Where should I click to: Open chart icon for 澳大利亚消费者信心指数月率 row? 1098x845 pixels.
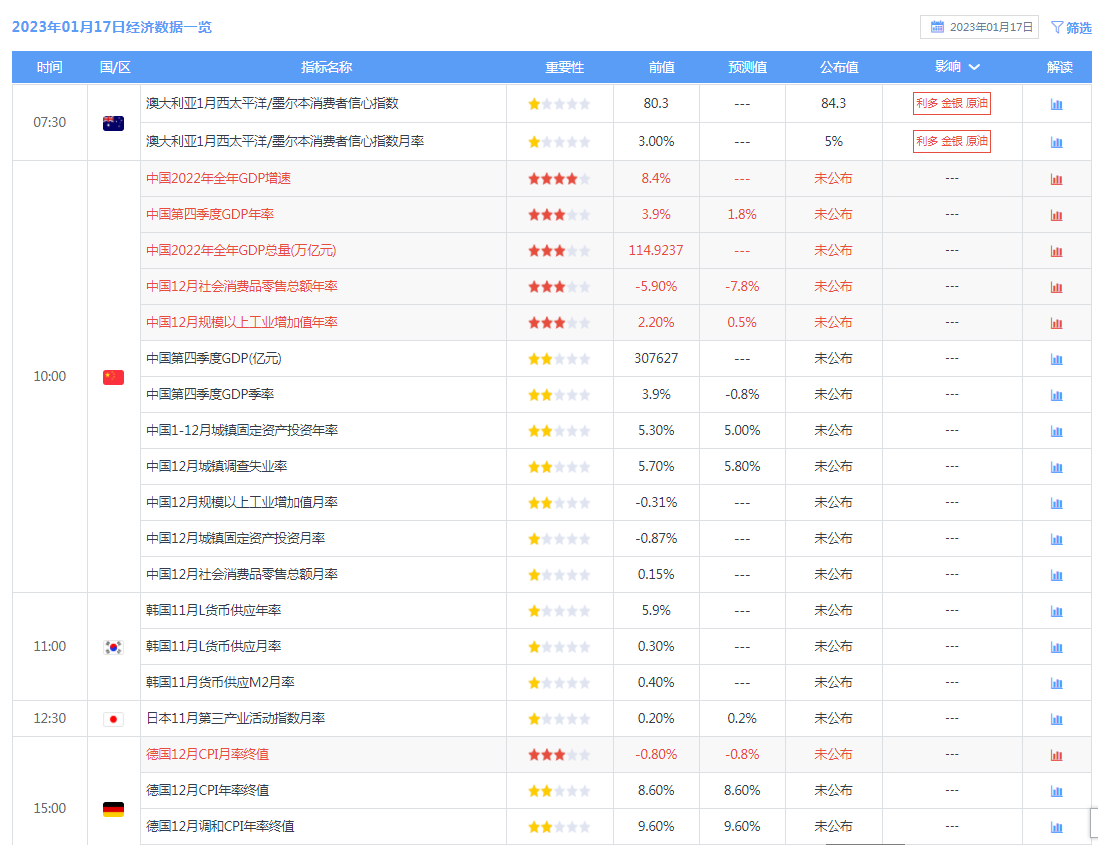point(1056,142)
